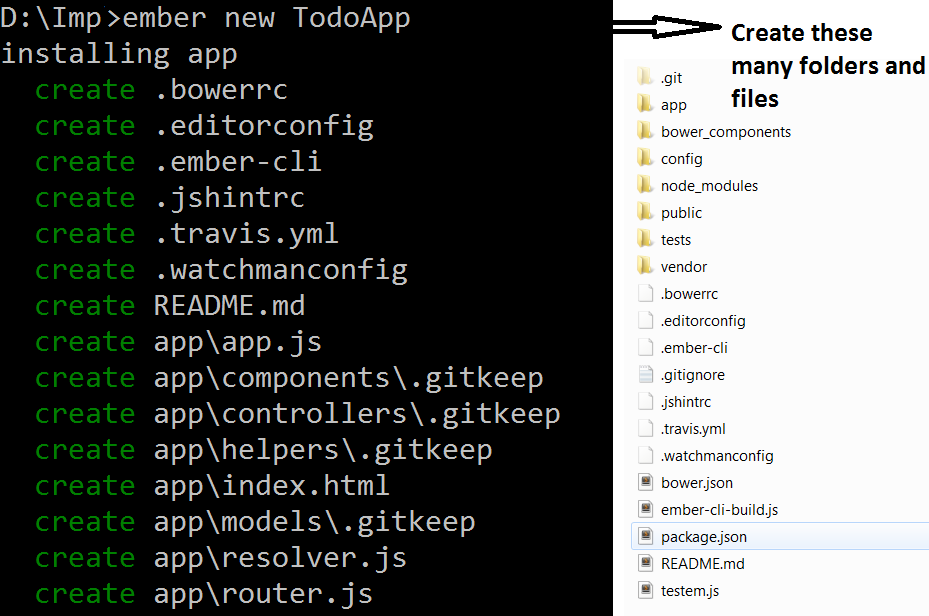
Task: Select the folder name vendor
Action: point(684,267)
